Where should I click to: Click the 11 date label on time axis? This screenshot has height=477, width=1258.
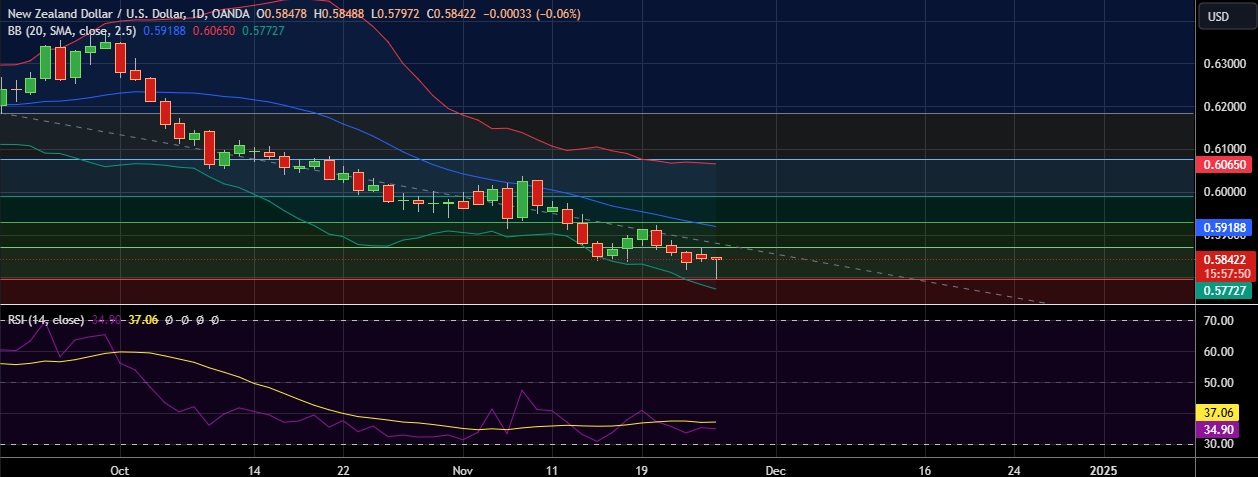click(551, 468)
